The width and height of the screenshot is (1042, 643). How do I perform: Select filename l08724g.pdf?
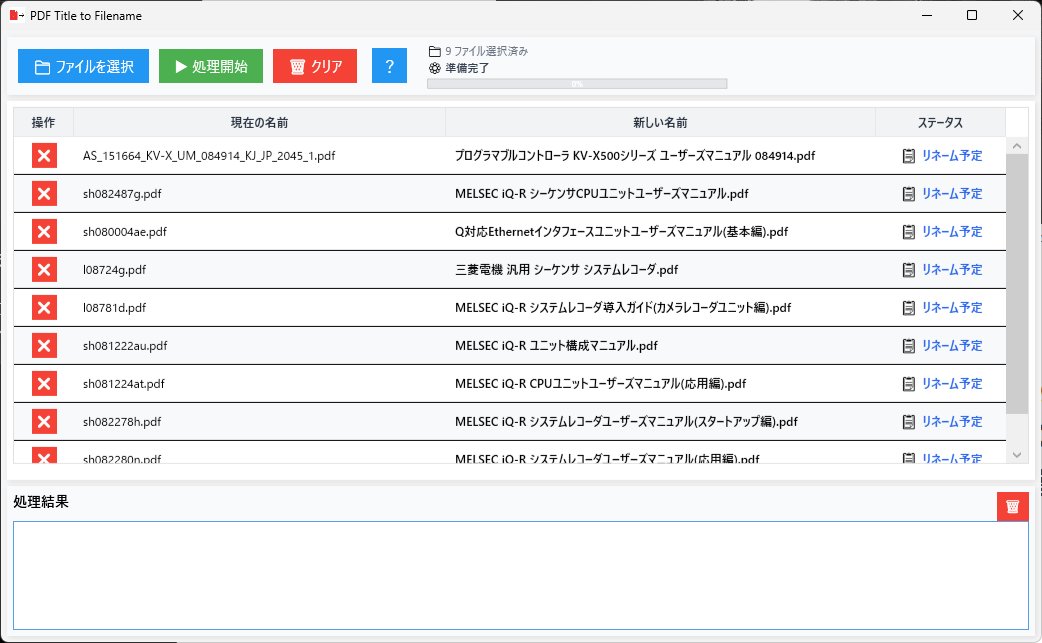[114, 270]
